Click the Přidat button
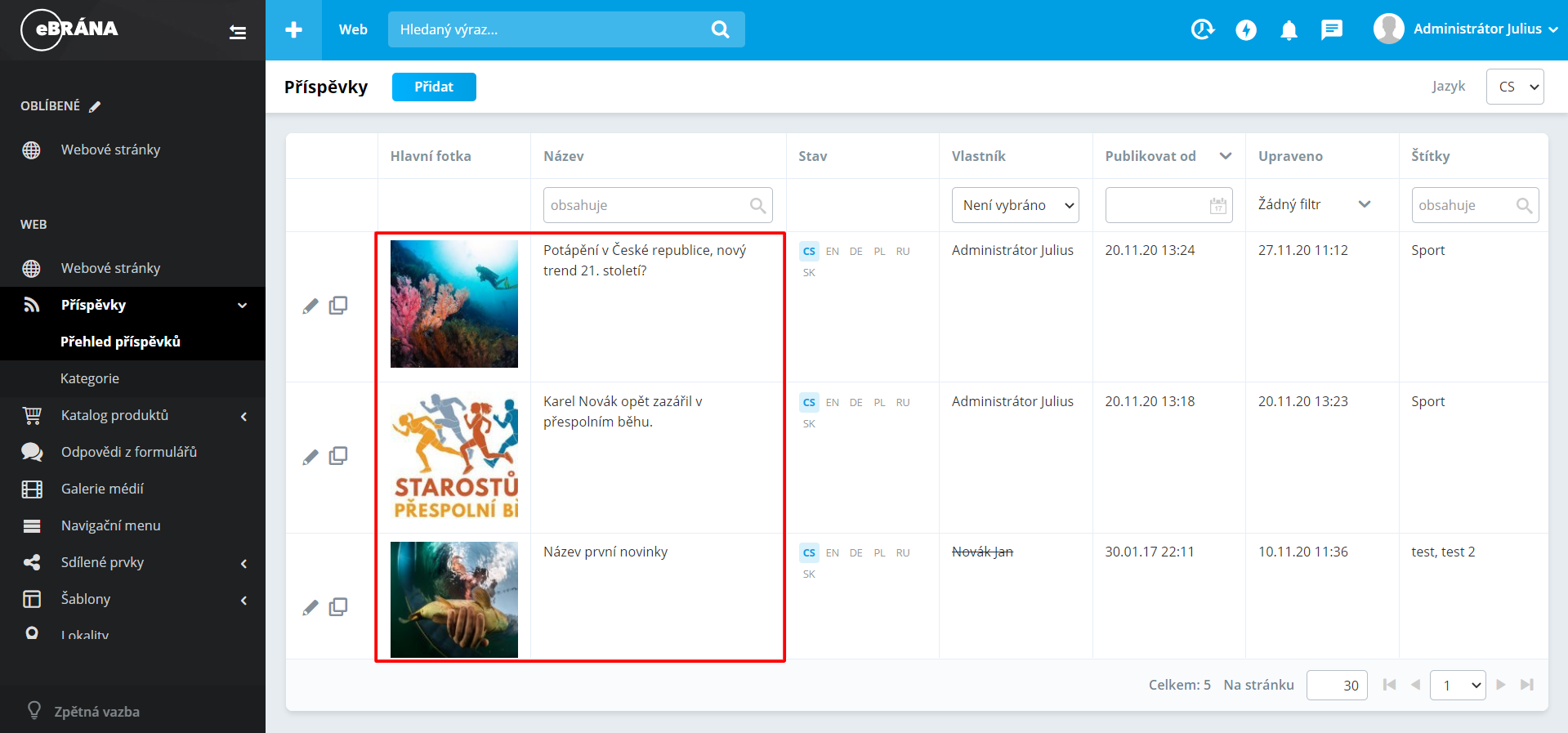This screenshot has height=733, width=1568. 434,87
